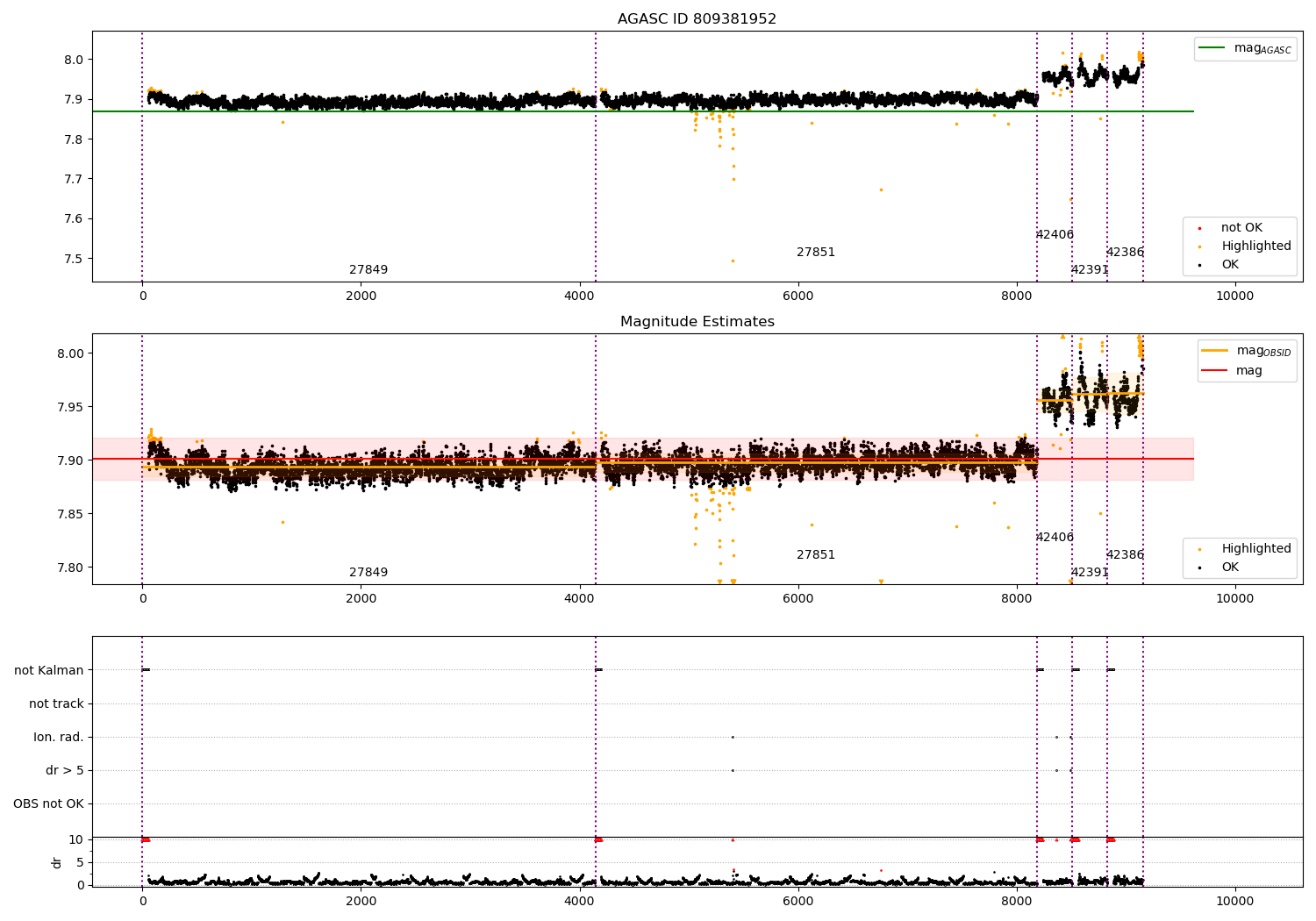Click the "Ion. rad." row label
The height and width of the screenshot is (921, 1316).
click(59, 737)
